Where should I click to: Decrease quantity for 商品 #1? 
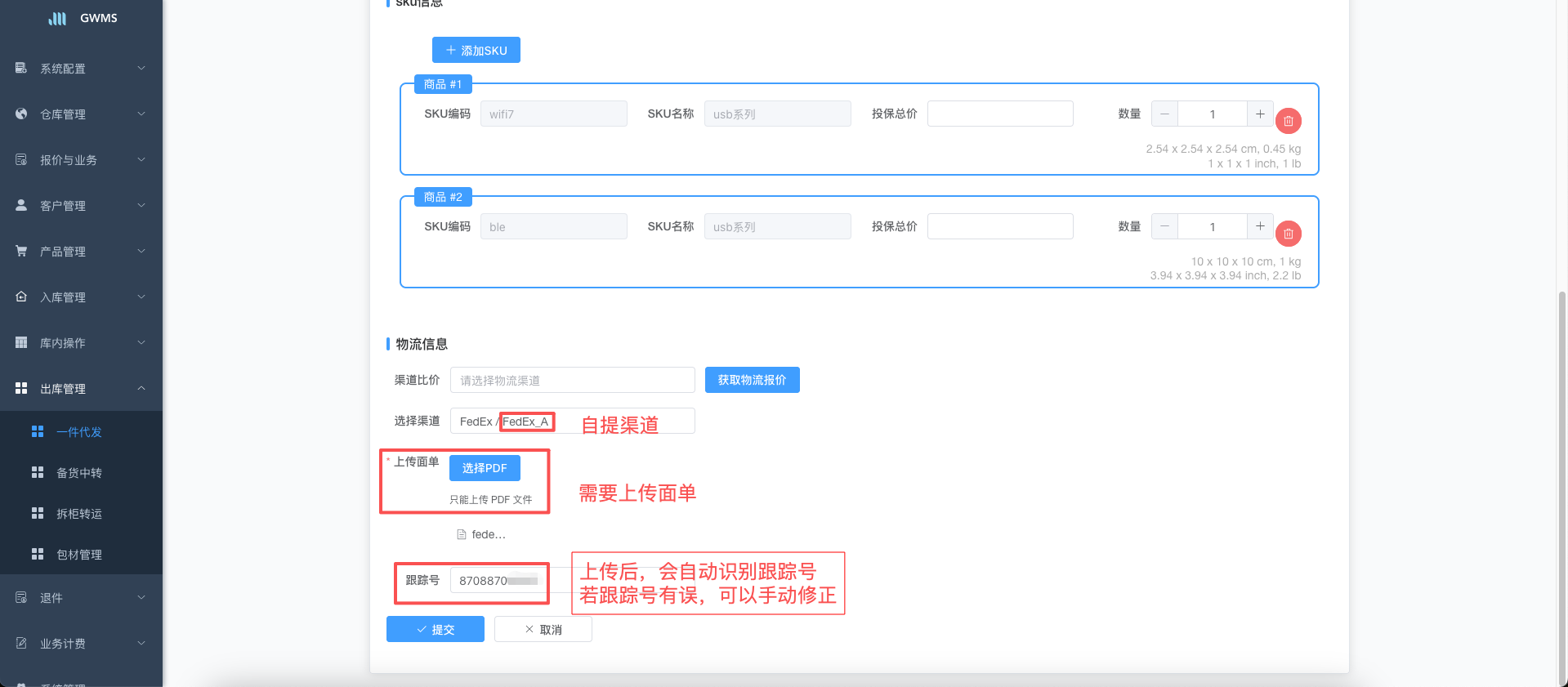pos(1164,114)
